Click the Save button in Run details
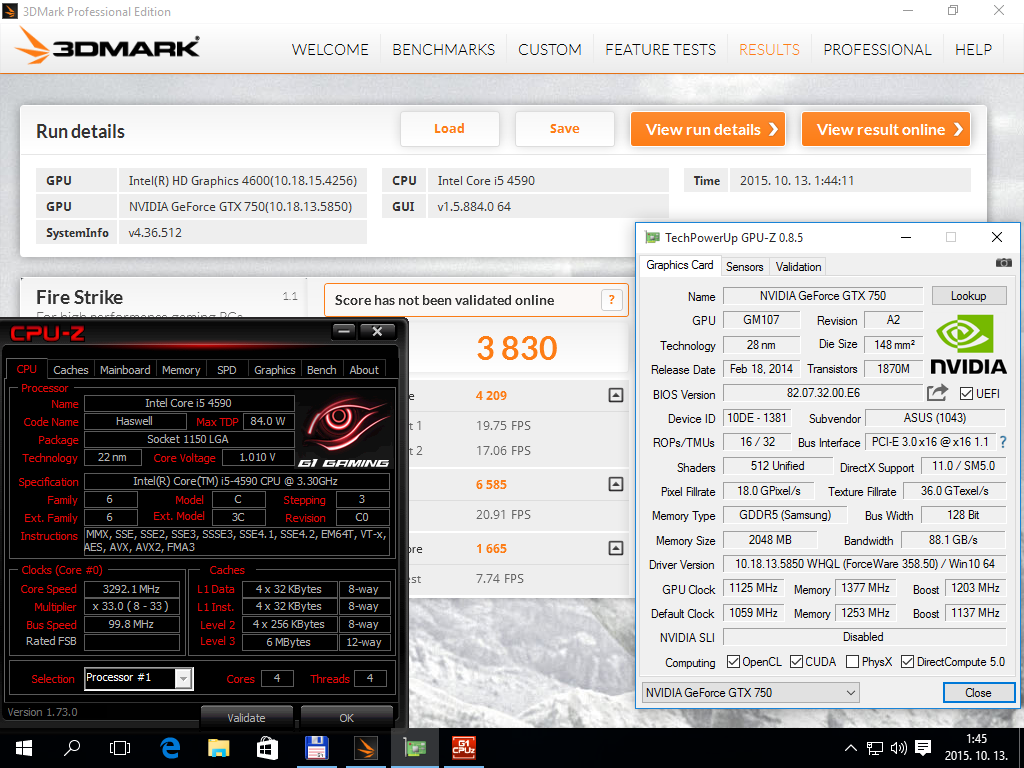Image resolution: width=1024 pixels, height=768 pixels. click(x=564, y=129)
